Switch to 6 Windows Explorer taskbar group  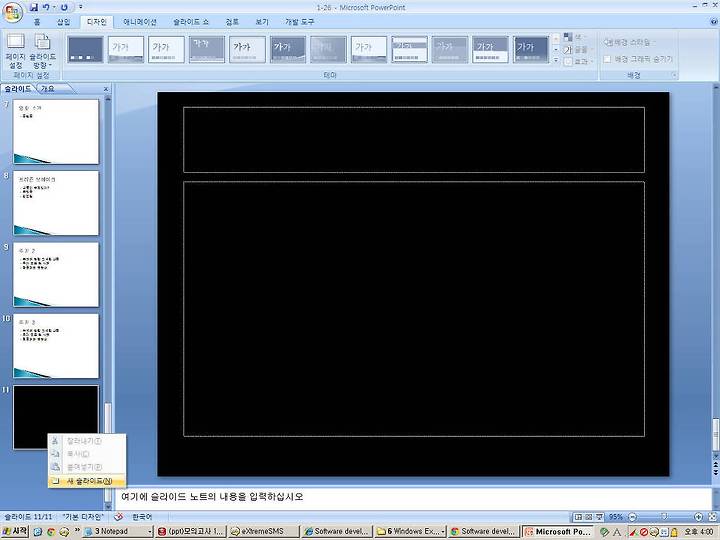click(410, 531)
